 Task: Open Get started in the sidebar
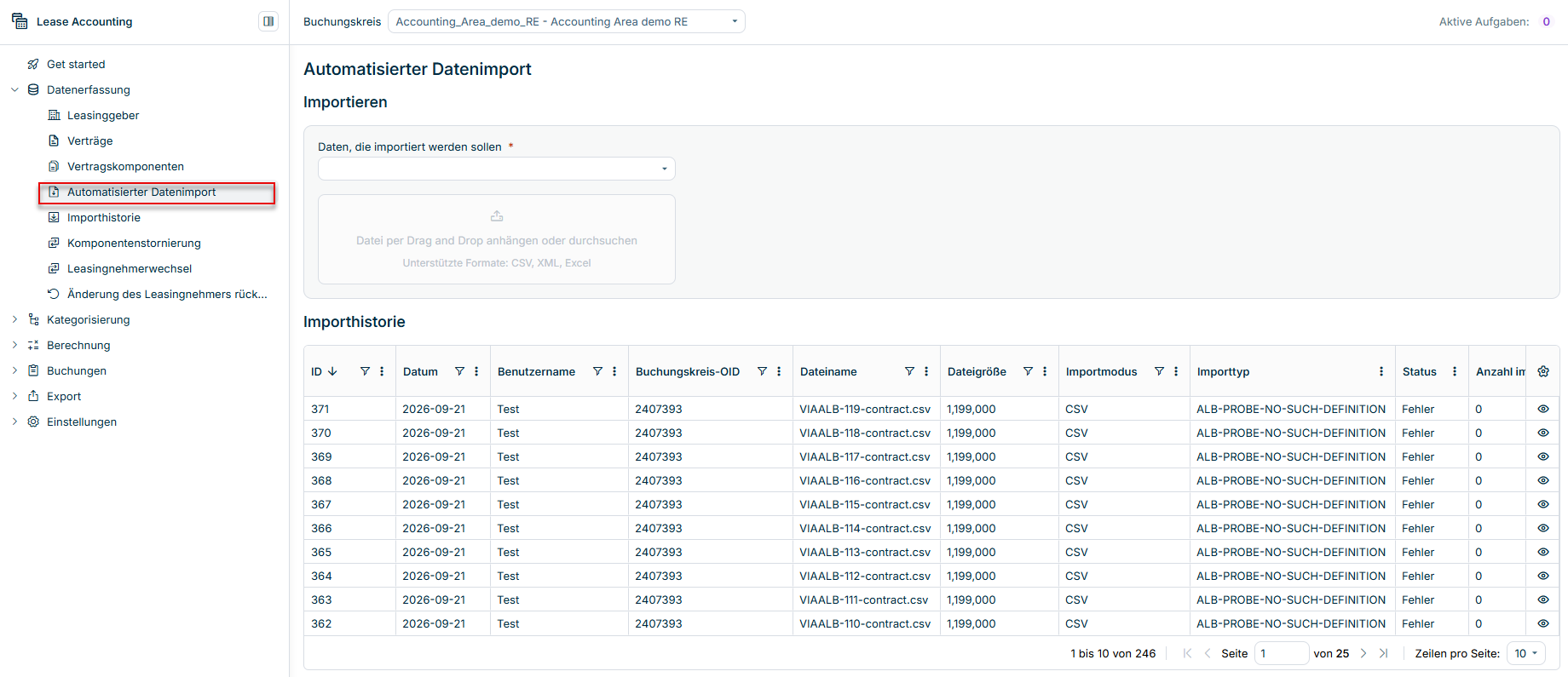coord(76,64)
